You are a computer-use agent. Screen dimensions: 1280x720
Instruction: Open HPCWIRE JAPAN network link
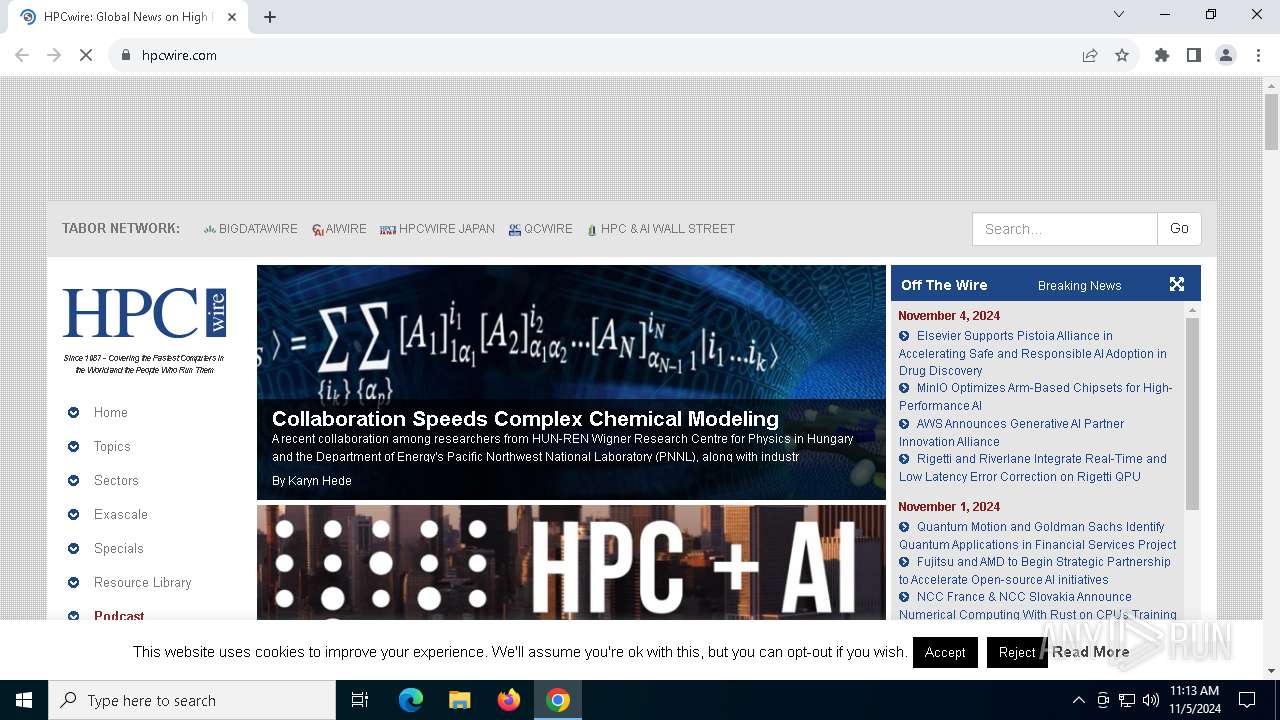[437, 229]
